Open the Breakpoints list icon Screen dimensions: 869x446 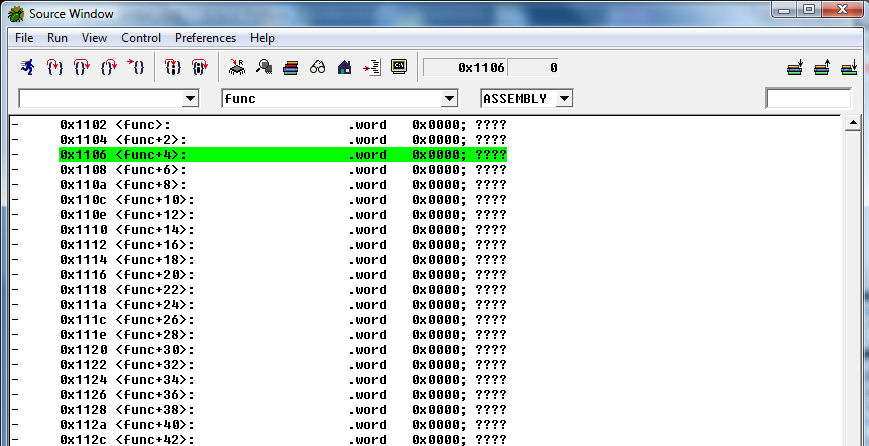click(x=372, y=68)
